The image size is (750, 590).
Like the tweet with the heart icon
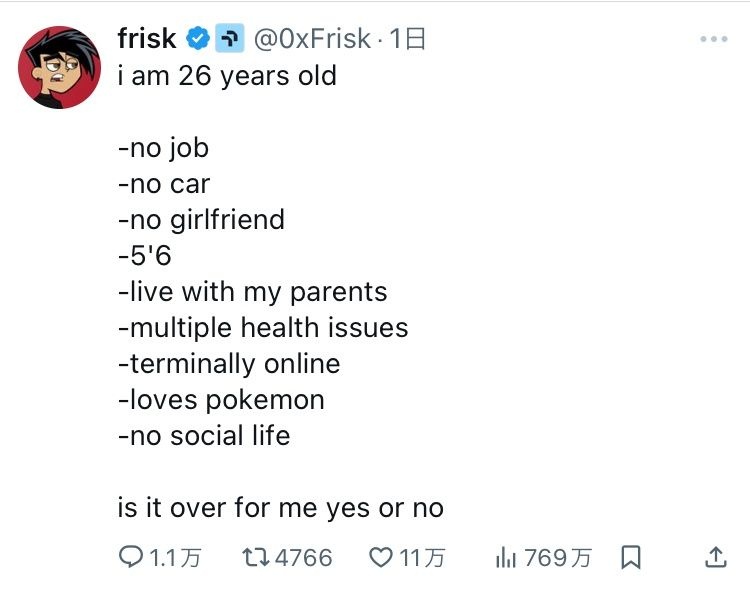381,557
